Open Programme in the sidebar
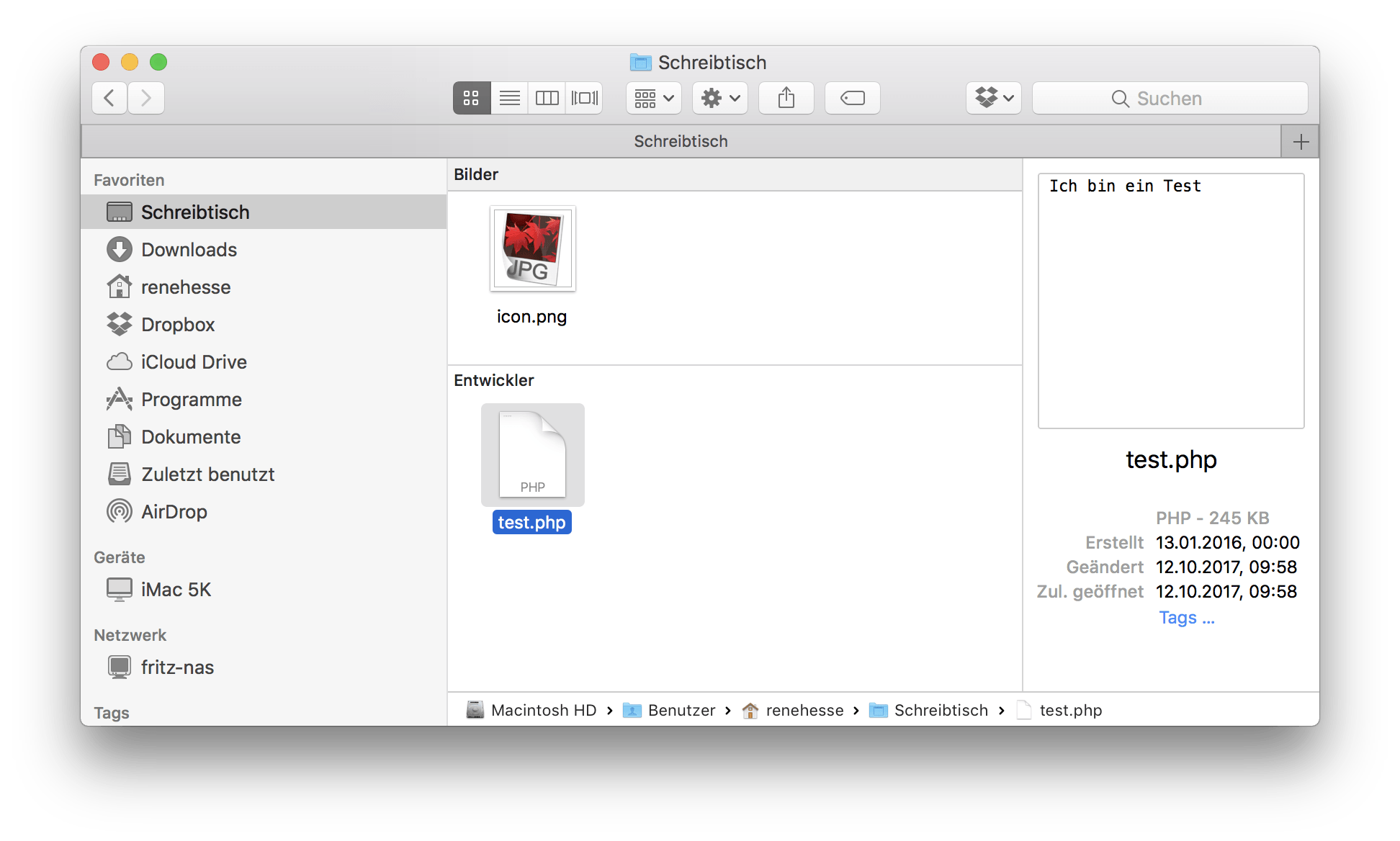This screenshot has height=841, width=1400. click(264, 399)
